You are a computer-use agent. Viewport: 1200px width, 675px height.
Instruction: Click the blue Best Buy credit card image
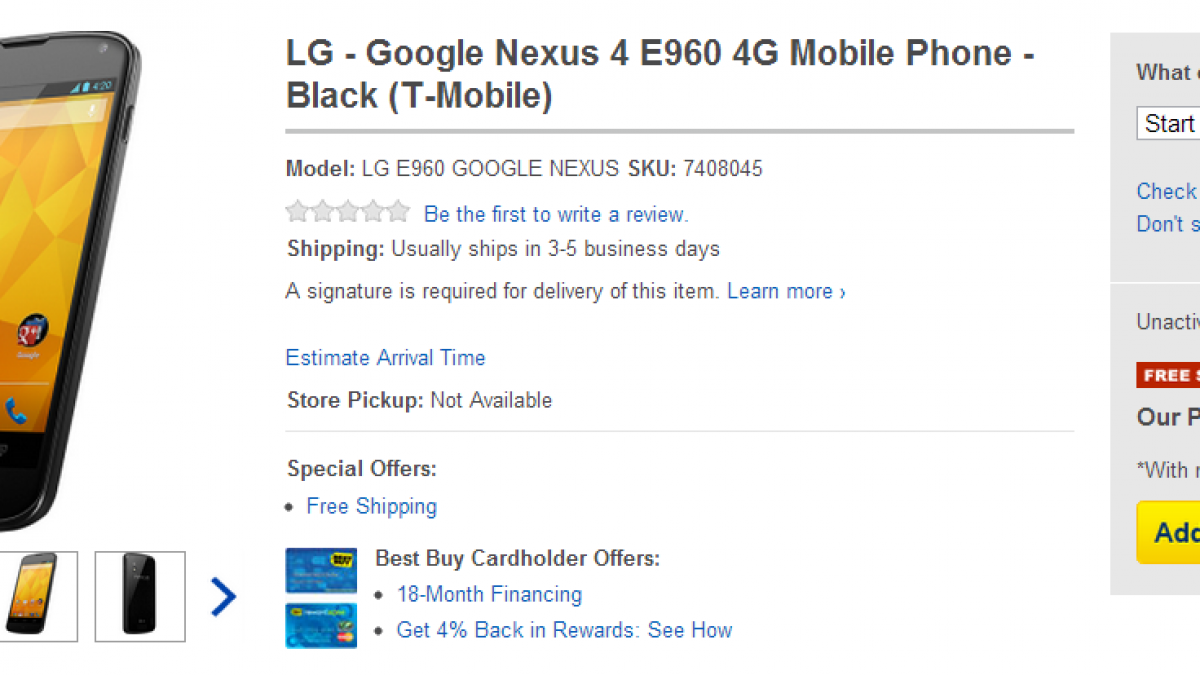[321, 571]
